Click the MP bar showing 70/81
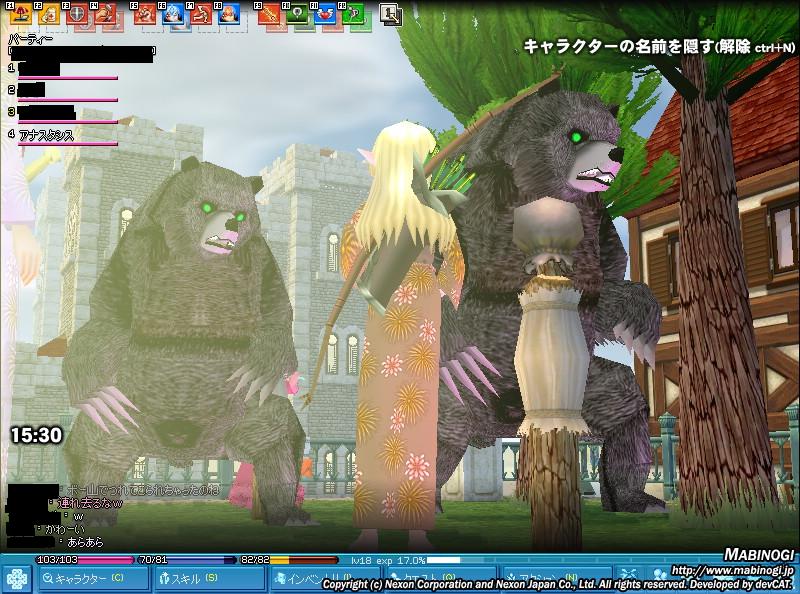The image size is (800, 594). click(x=187, y=560)
